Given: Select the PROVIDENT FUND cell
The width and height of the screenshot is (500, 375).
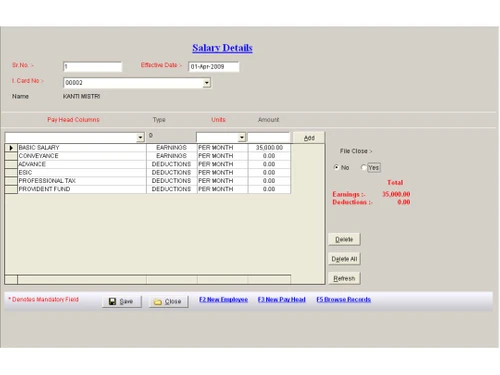Looking at the screenshot, I should click(82, 189).
